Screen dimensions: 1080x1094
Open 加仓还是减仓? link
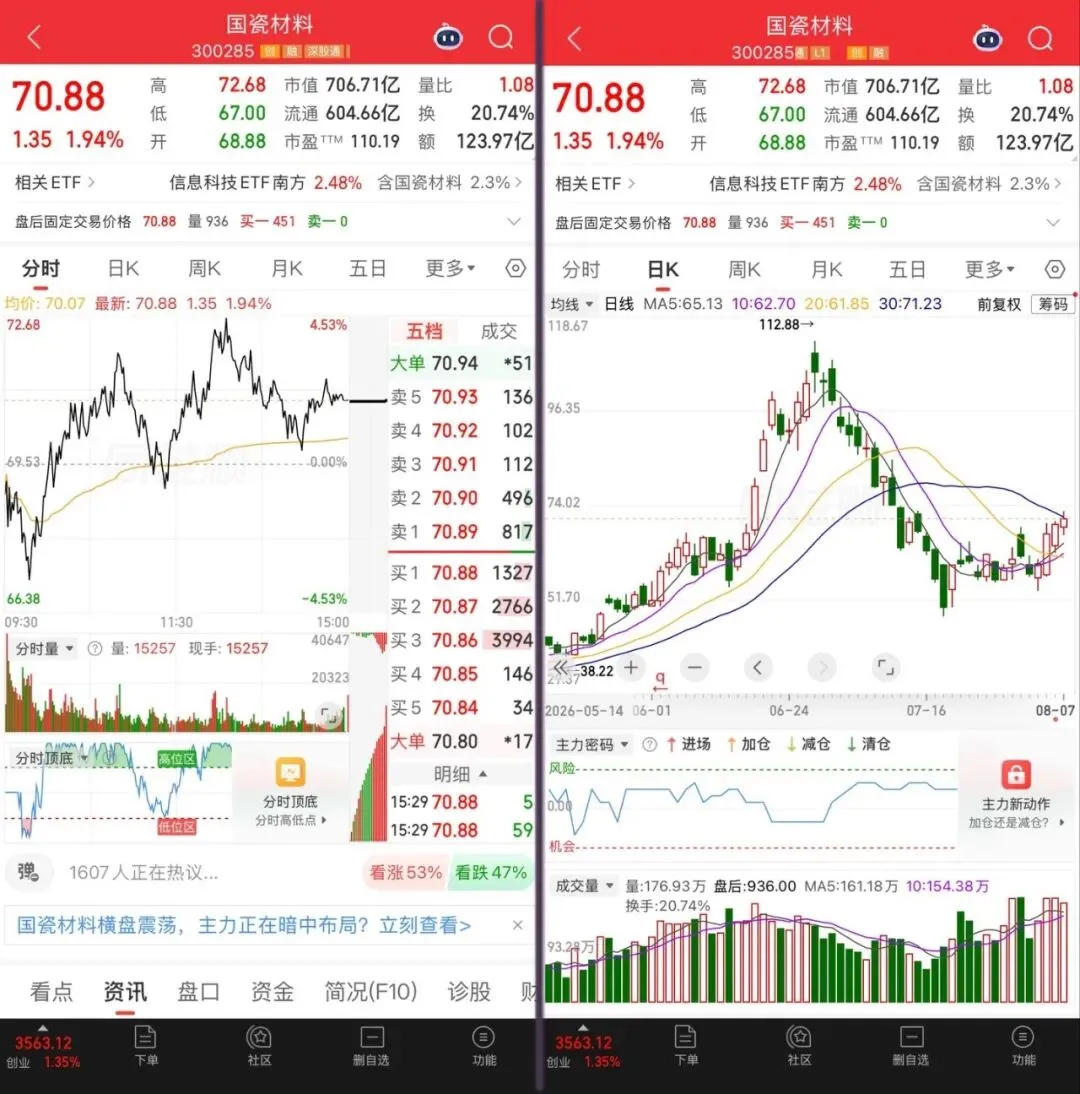tap(1017, 823)
